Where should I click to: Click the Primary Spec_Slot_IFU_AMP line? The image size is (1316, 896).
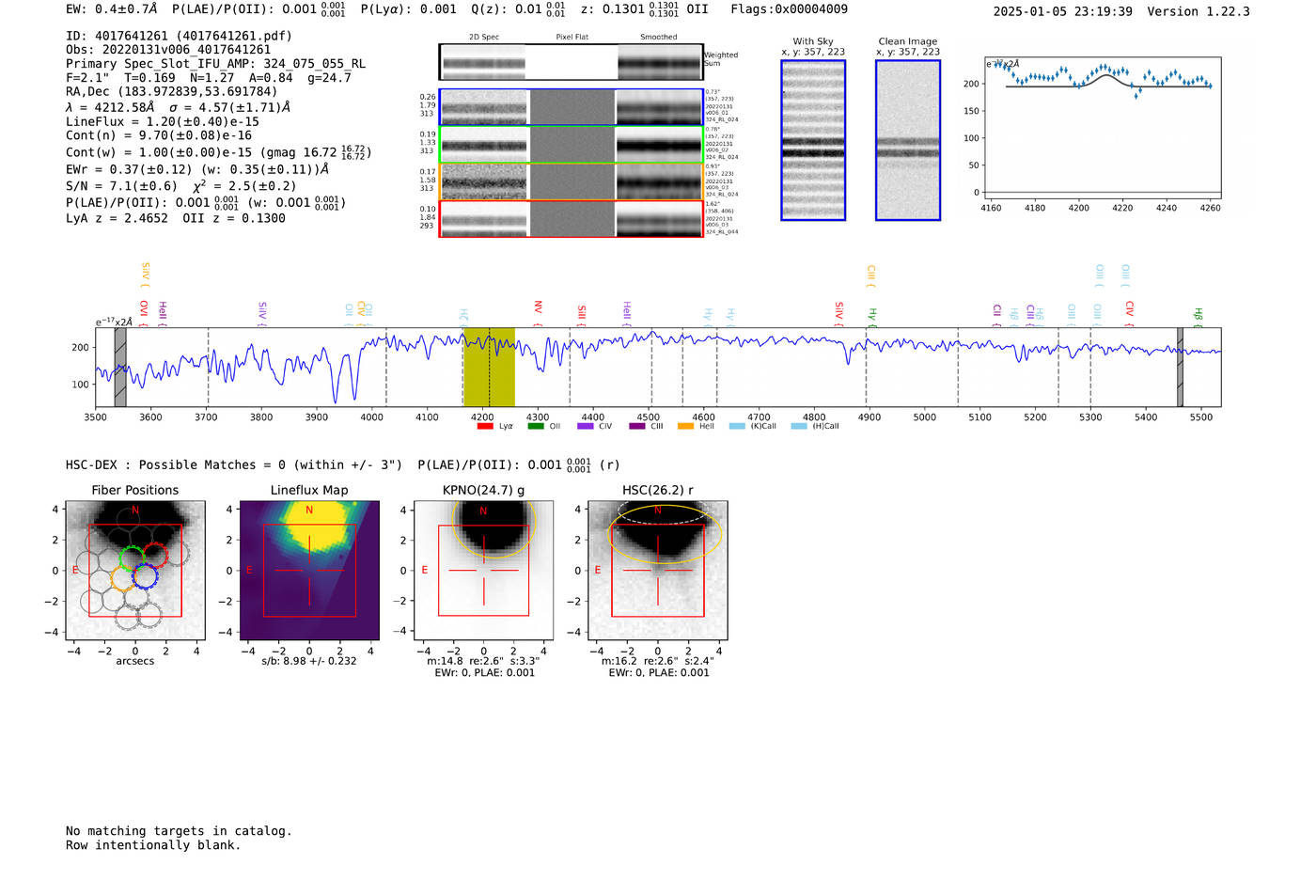point(216,64)
